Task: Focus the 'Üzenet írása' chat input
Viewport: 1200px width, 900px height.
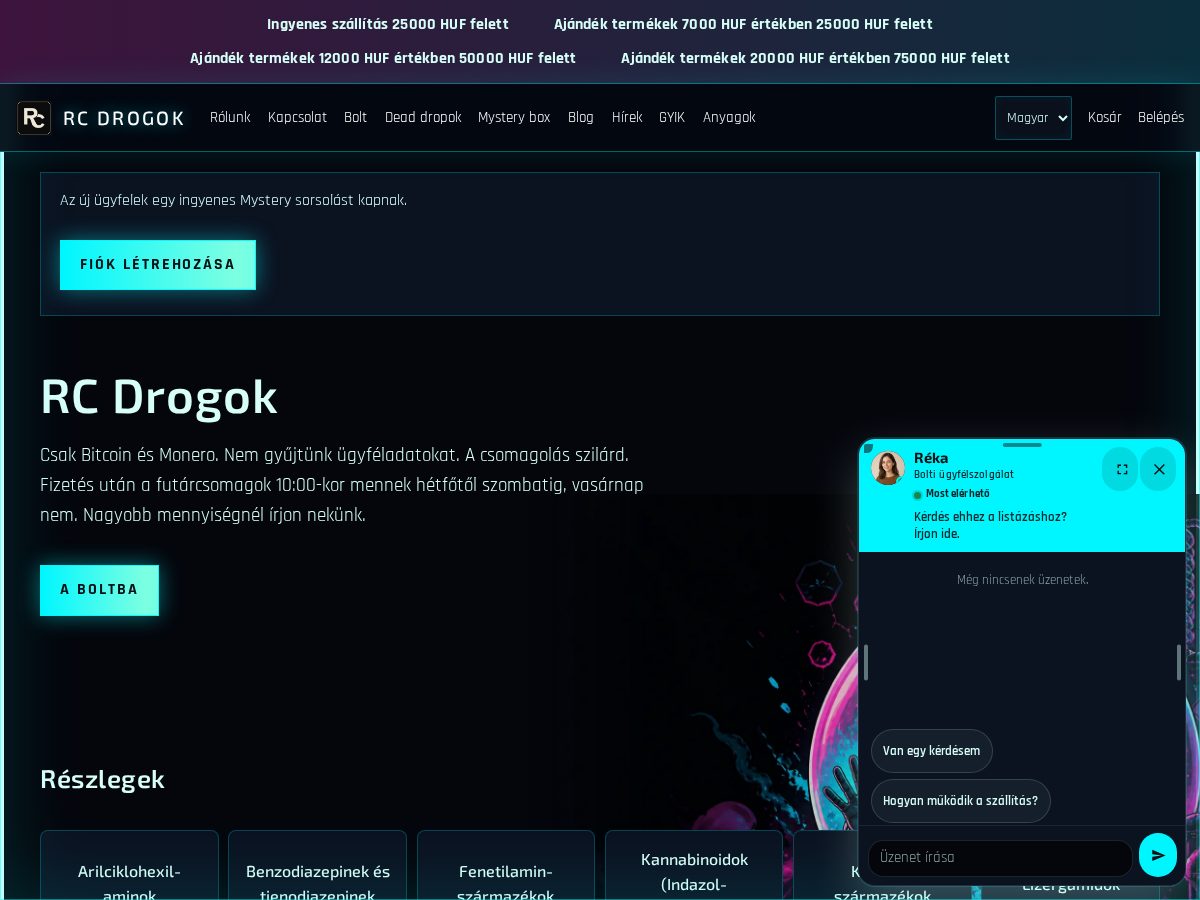Action: point(1000,858)
